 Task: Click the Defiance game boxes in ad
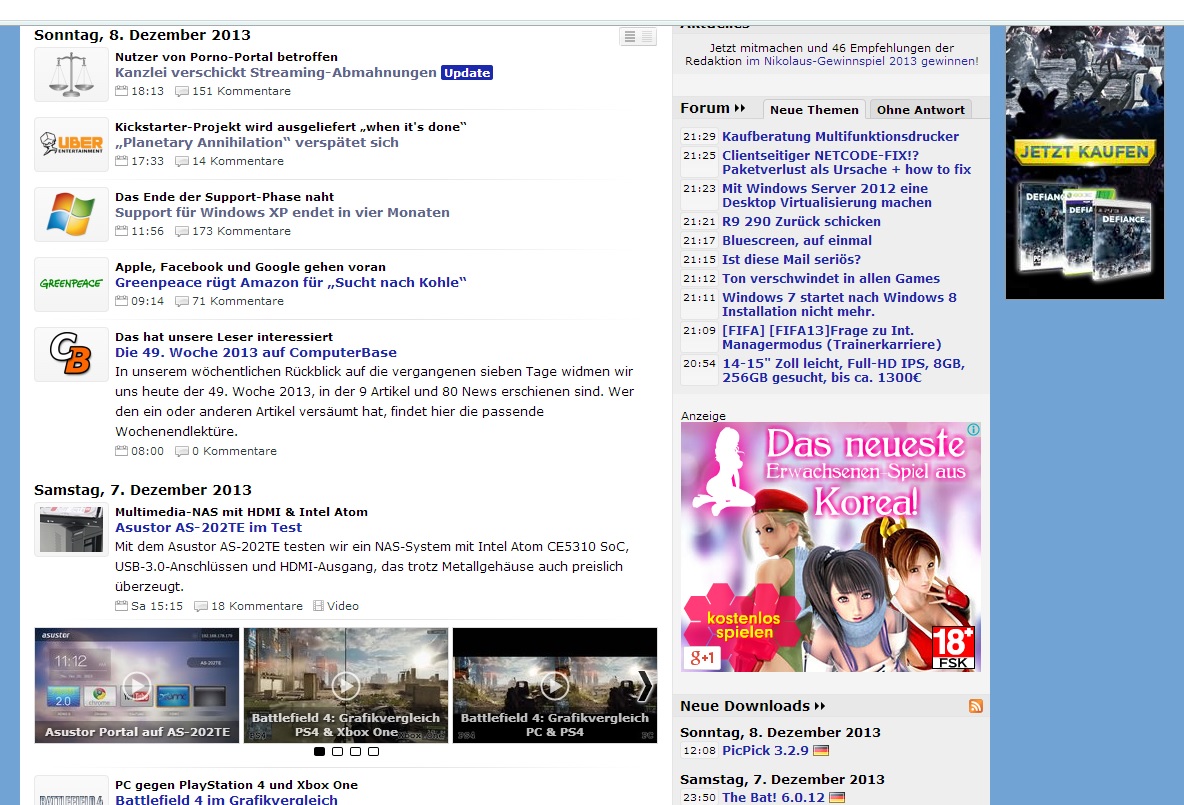click(1084, 230)
